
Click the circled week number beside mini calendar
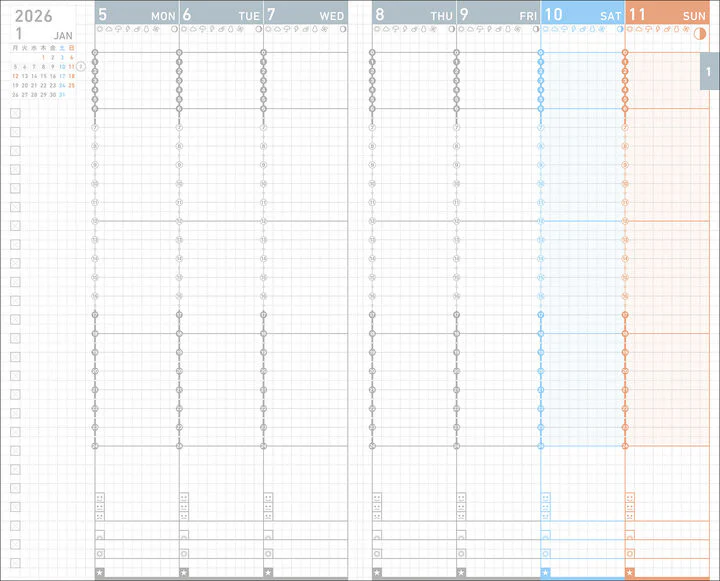81,67
